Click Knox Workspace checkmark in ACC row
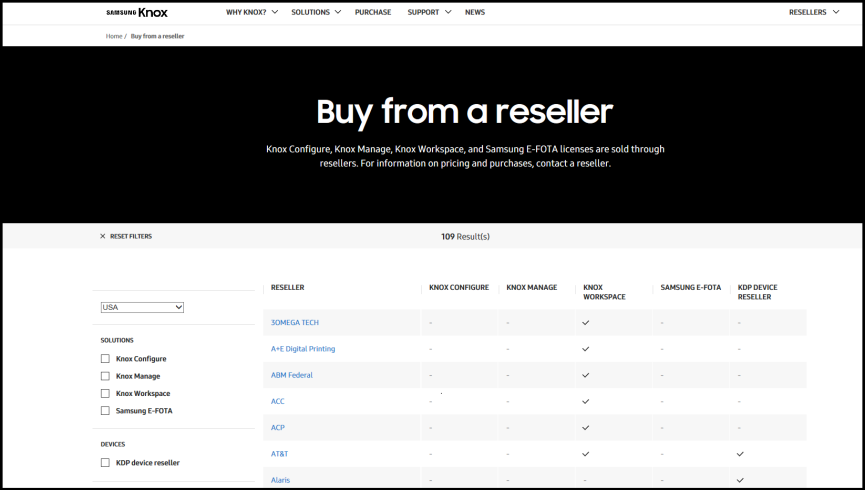 tap(586, 401)
